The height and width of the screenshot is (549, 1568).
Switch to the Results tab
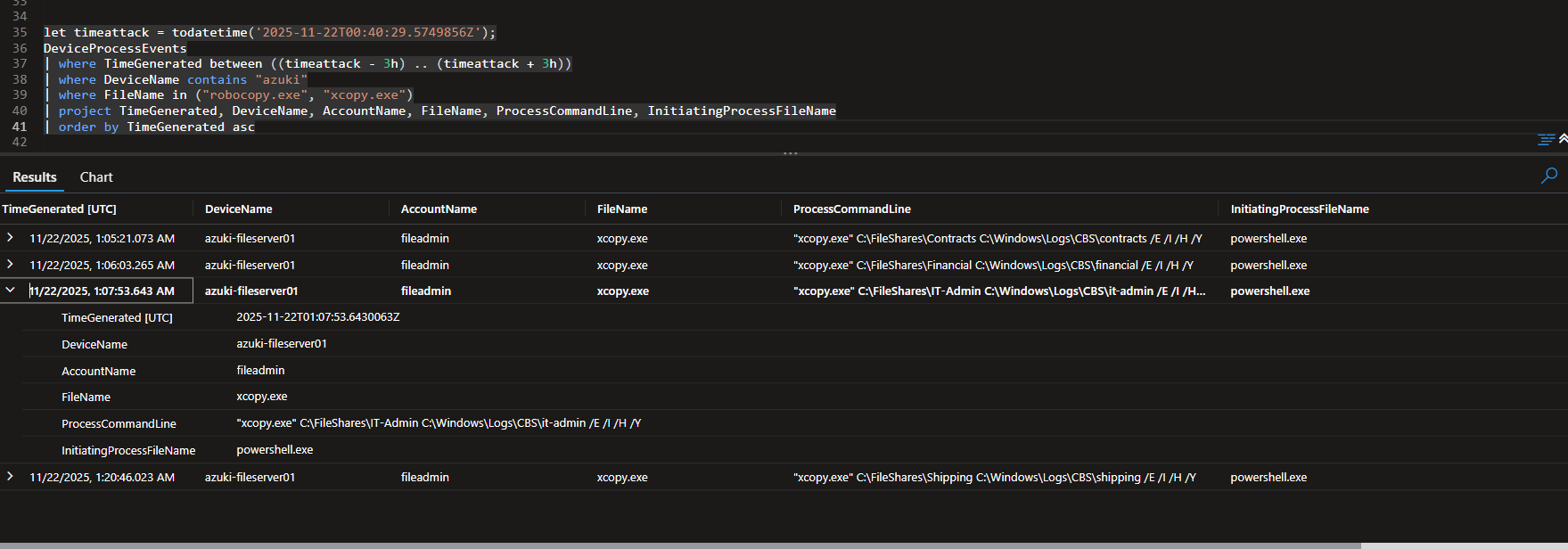point(35,177)
